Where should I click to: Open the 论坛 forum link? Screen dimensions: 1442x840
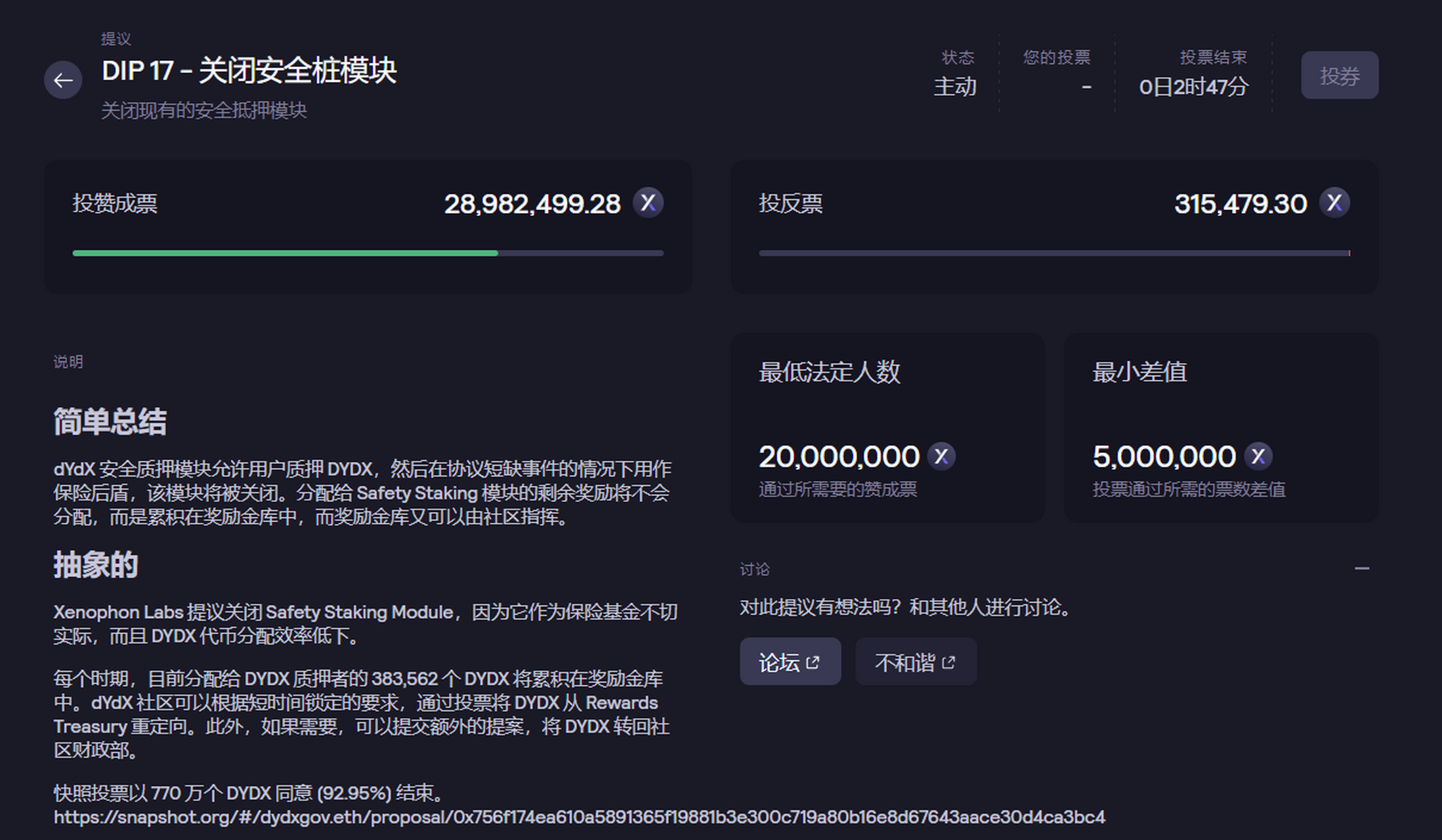coord(790,661)
